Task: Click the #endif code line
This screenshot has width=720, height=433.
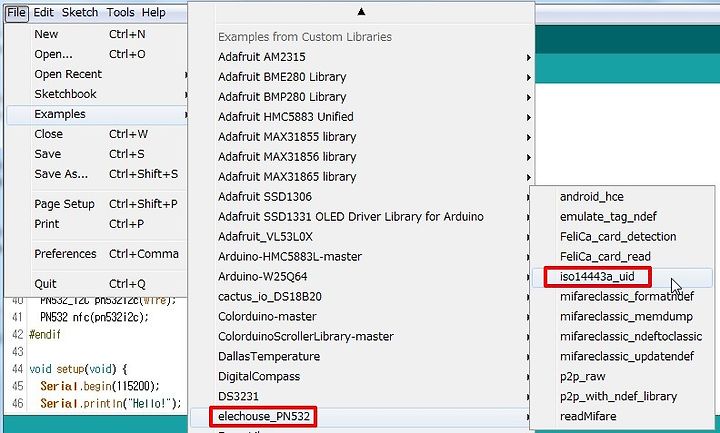Action: tap(45, 334)
